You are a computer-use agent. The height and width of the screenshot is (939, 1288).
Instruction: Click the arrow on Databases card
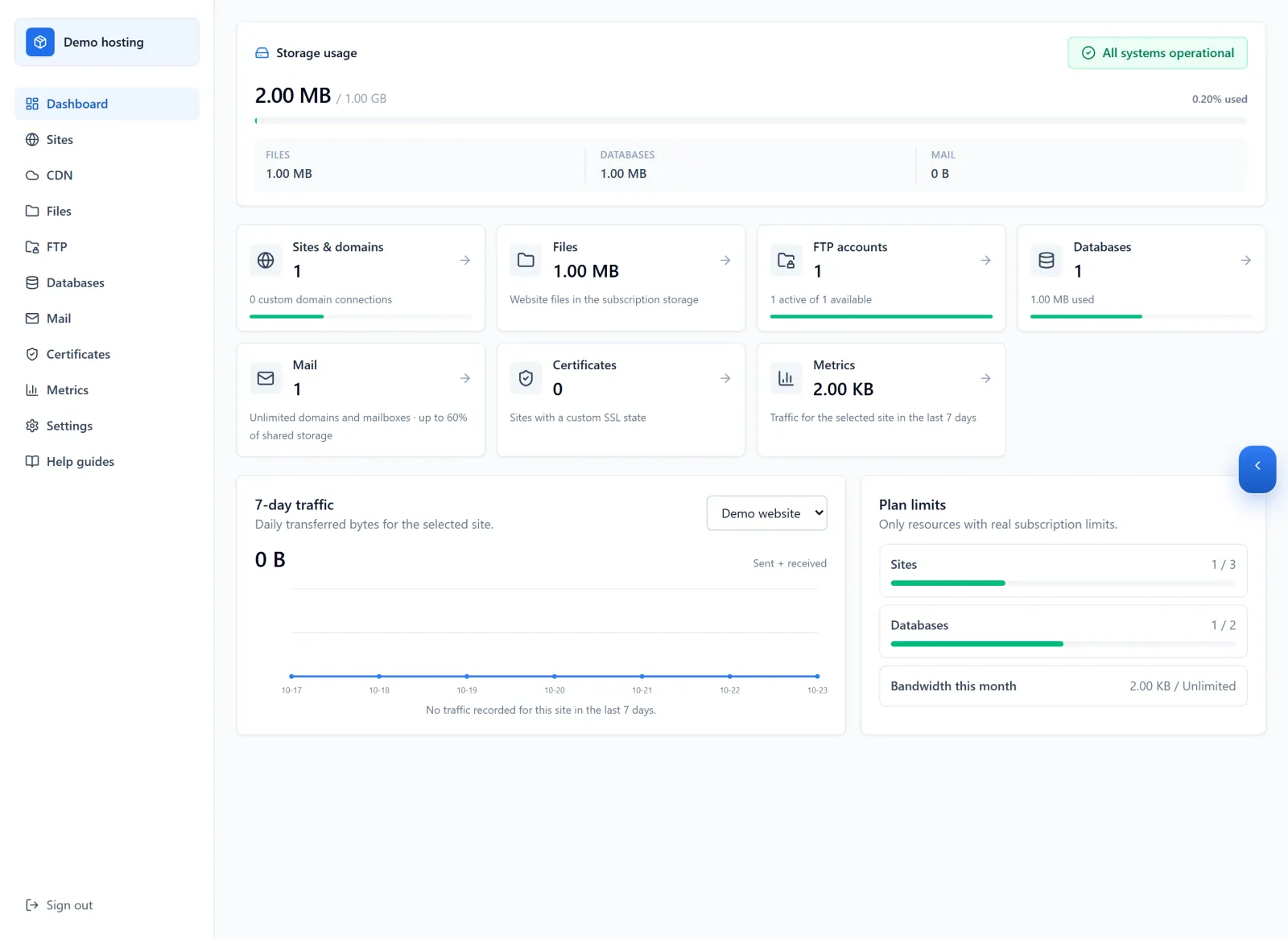click(1245, 260)
